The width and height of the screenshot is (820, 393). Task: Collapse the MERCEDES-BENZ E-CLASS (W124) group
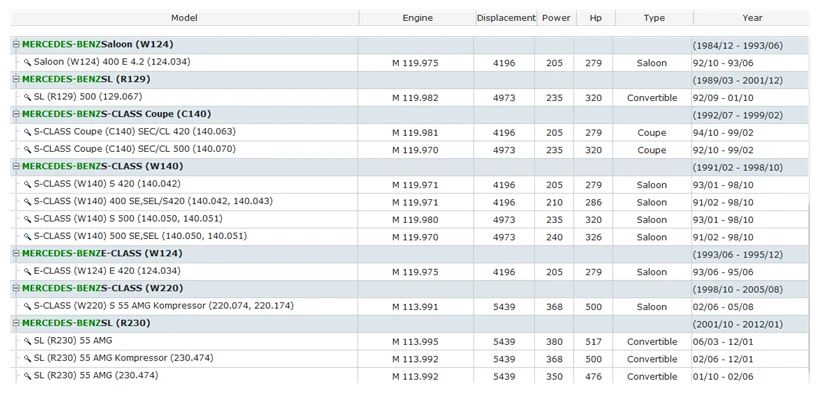pos(16,254)
